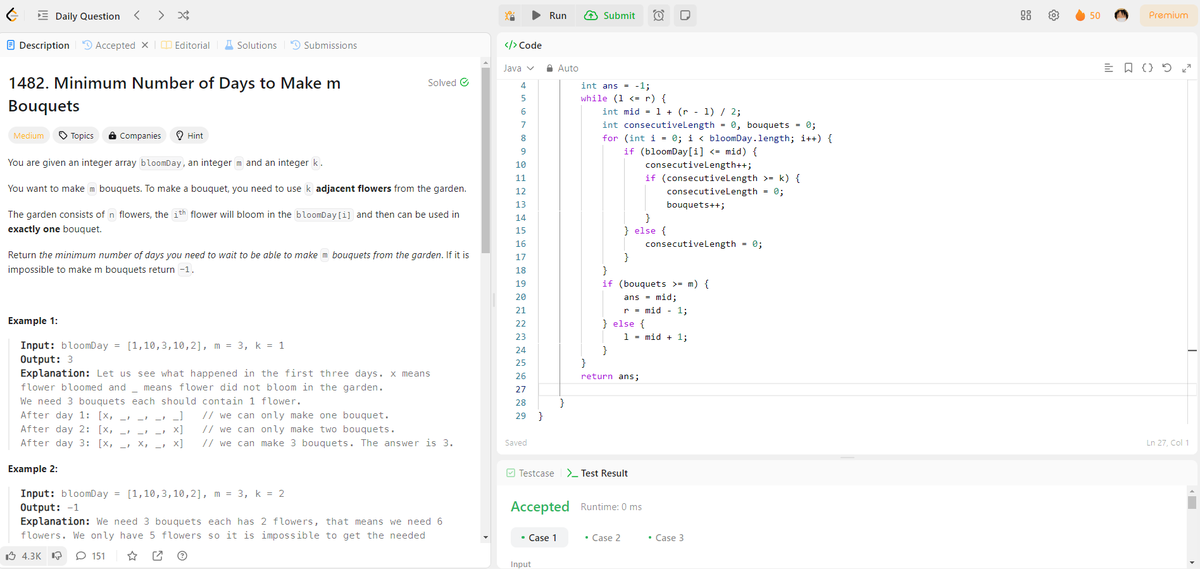Click the 4.3K like thumbs-up
This screenshot has height=569, width=1200.
[24, 555]
